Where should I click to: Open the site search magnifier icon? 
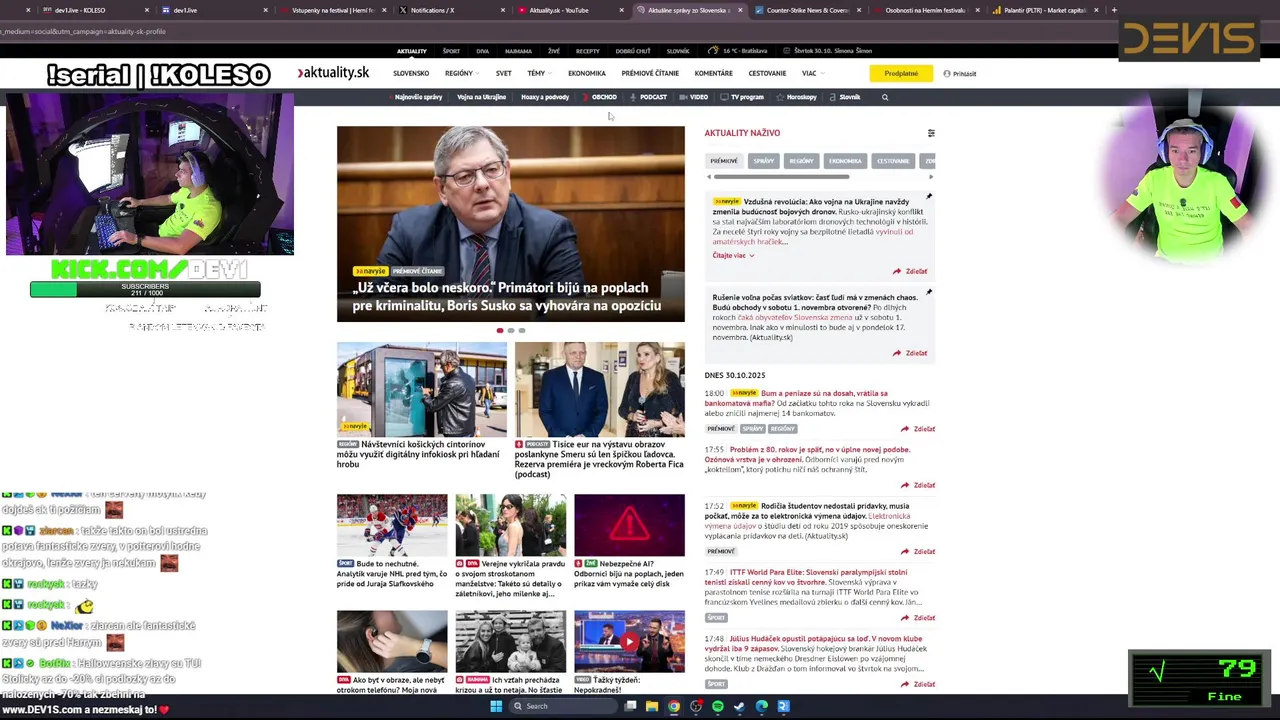[884, 97]
